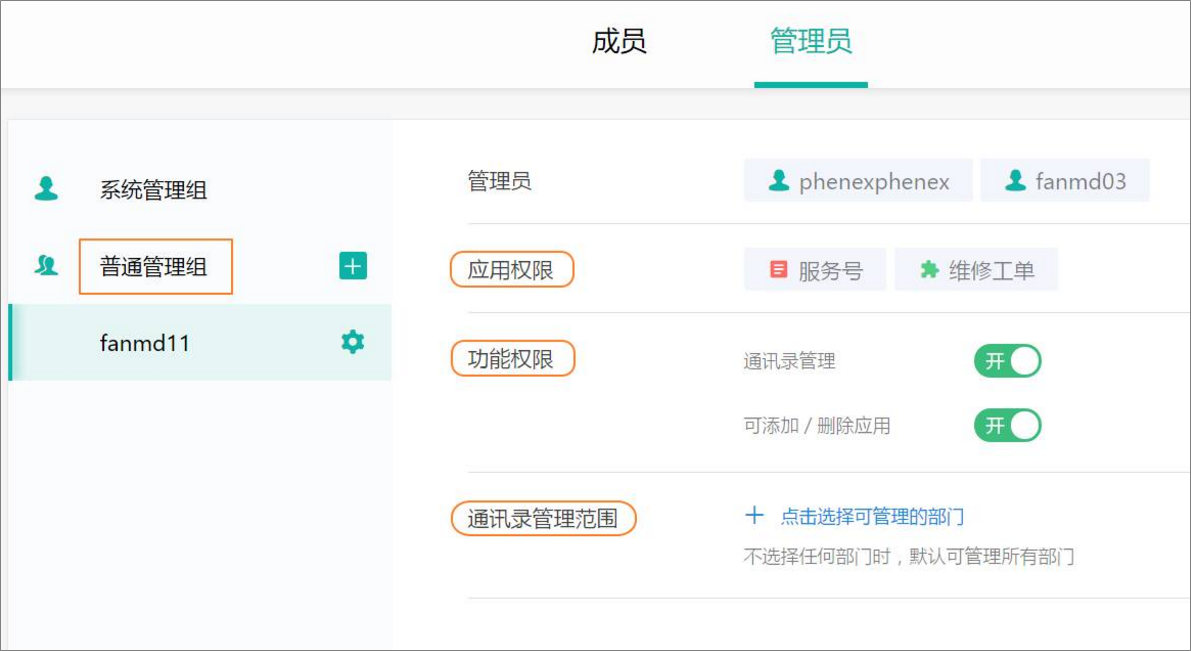The width and height of the screenshot is (1191, 651).
Task: Click the group icon beside 普通管理组
Action: point(46,266)
